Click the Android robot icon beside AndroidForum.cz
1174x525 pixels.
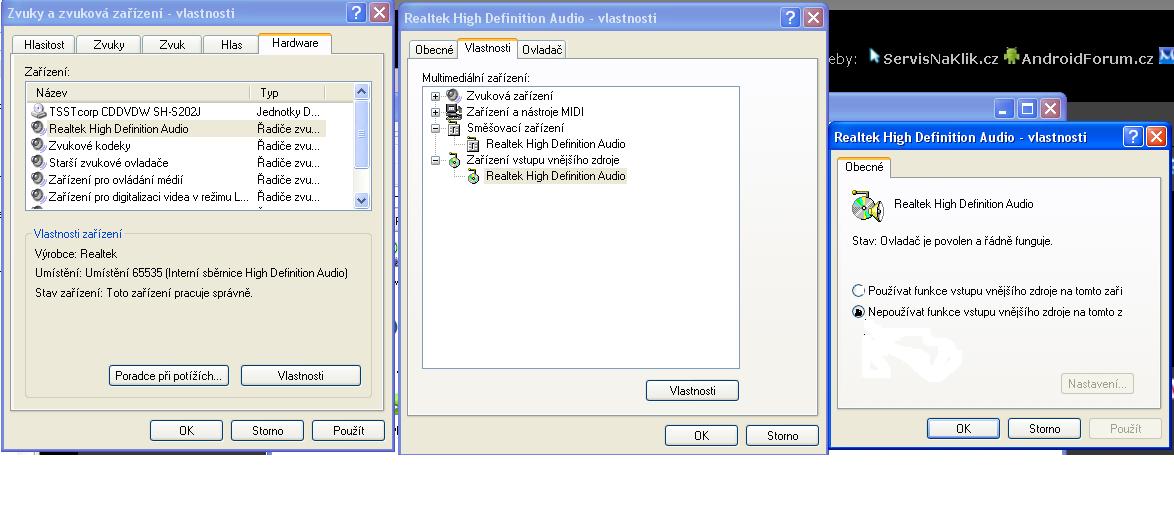click(x=1012, y=56)
